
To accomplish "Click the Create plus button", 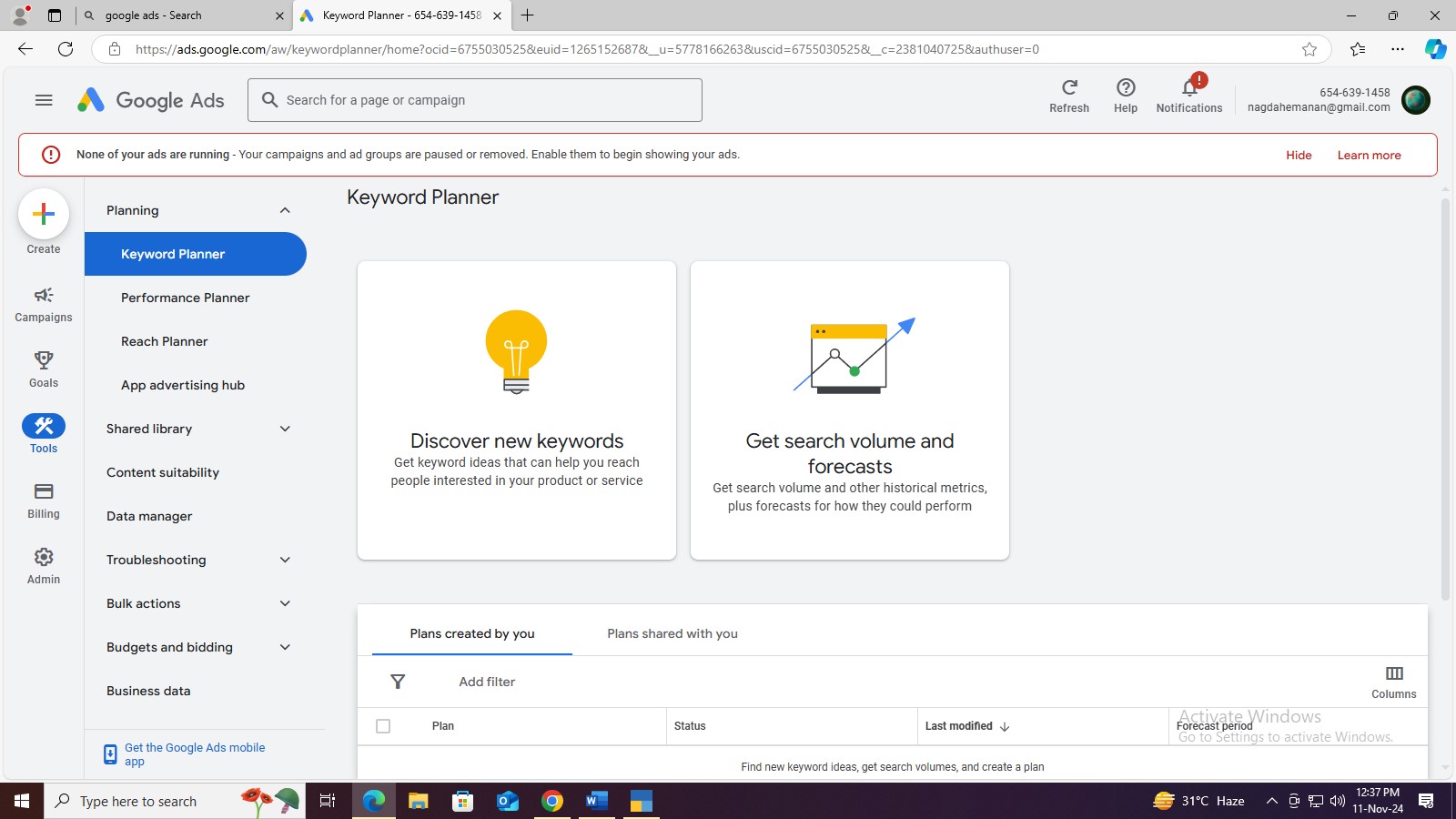I will (x=43, y=215).
